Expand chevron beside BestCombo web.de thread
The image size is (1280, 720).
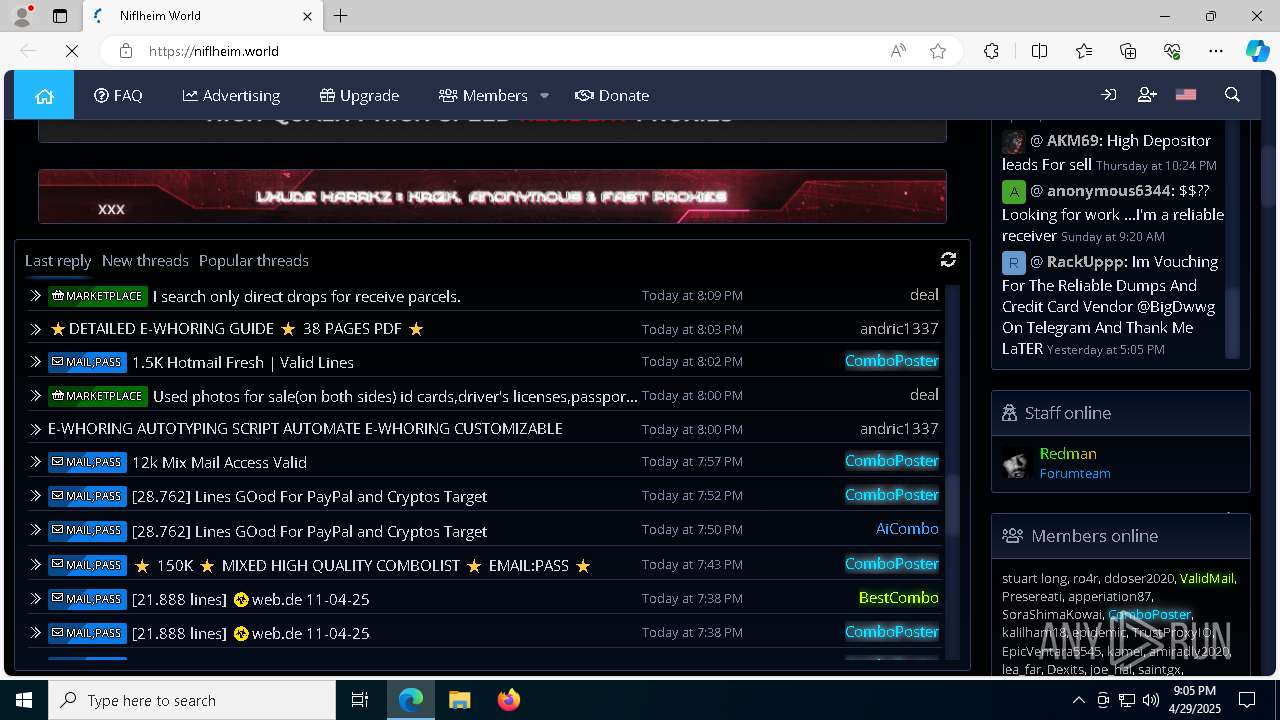tap(35, 599)
